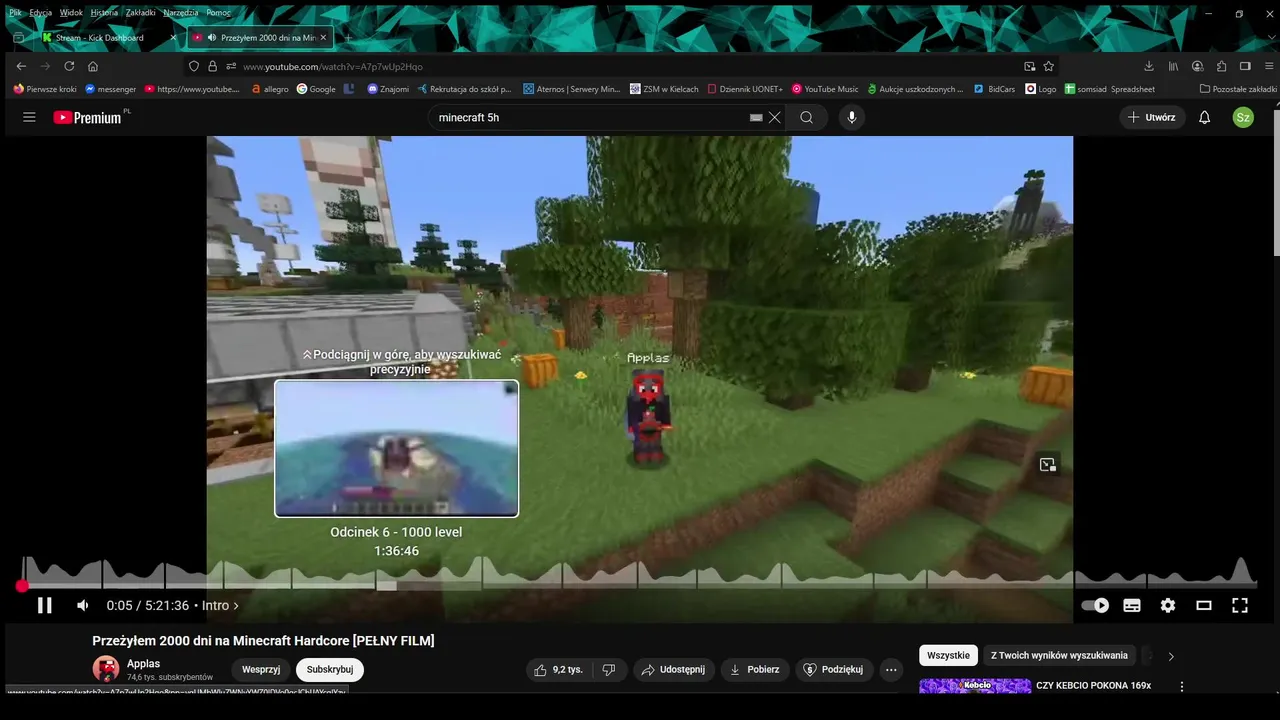Enter fullscreen mode

[x=1240, y=605]
